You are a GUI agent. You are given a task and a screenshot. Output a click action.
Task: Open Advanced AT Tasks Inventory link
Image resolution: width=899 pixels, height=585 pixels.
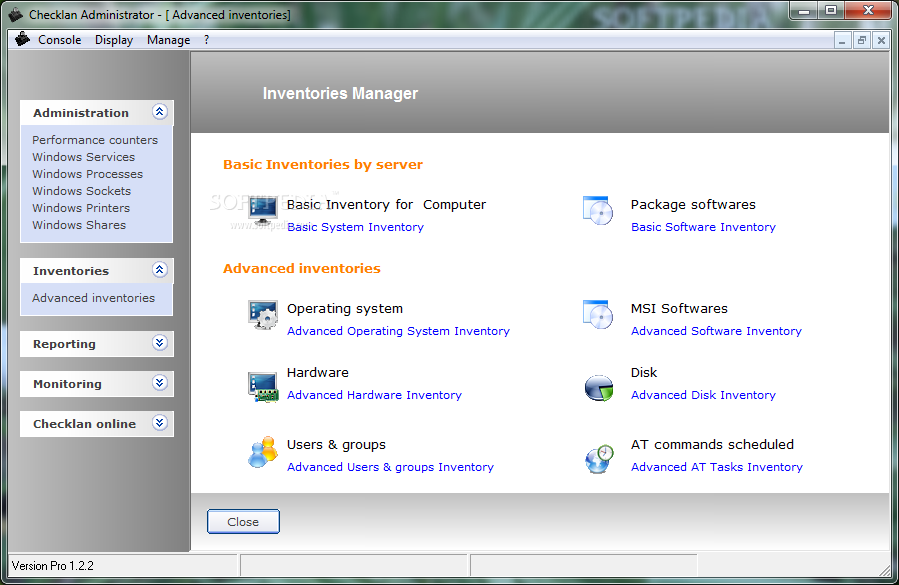coord(717,467)
